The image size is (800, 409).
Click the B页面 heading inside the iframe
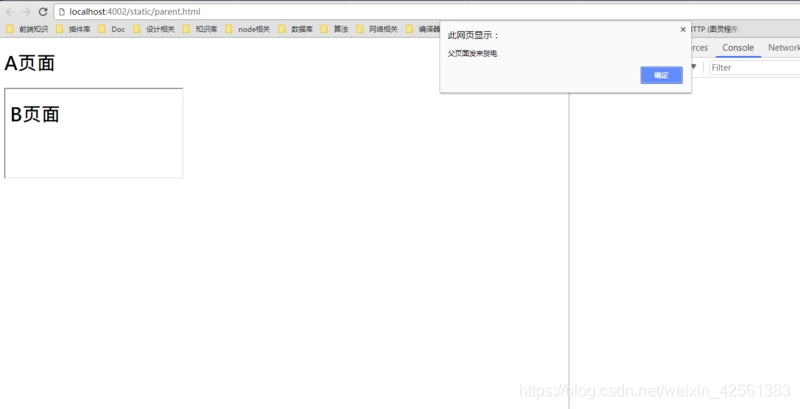[35, 115]
